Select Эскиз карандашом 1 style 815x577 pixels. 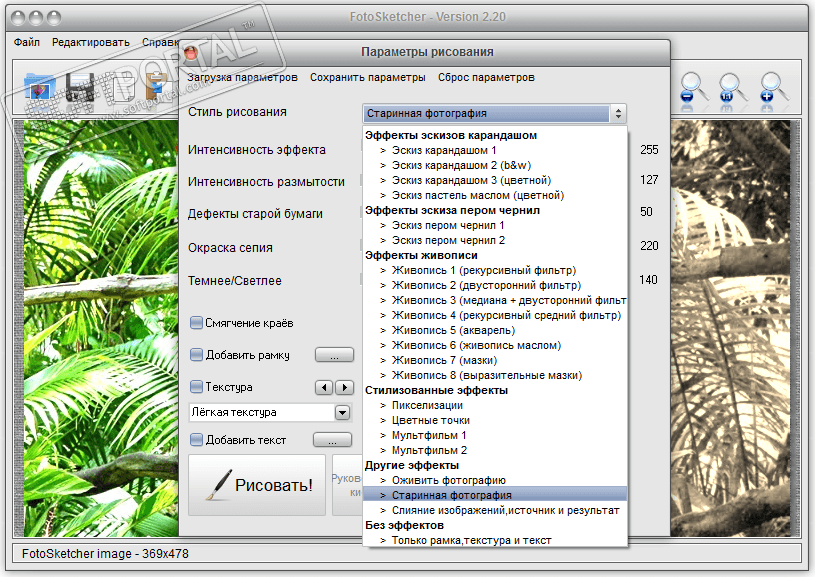tap(495, 150)
